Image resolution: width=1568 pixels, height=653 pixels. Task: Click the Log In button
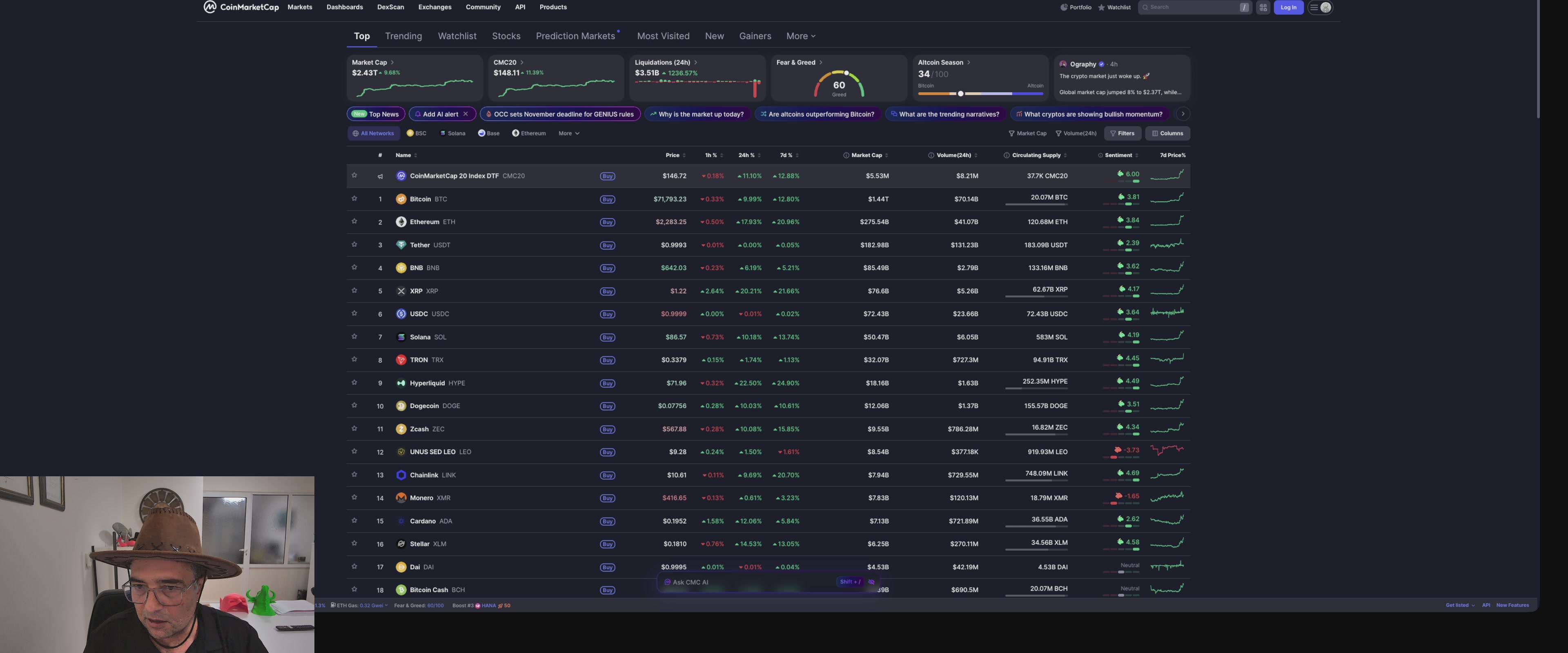tap(1288, 7)
